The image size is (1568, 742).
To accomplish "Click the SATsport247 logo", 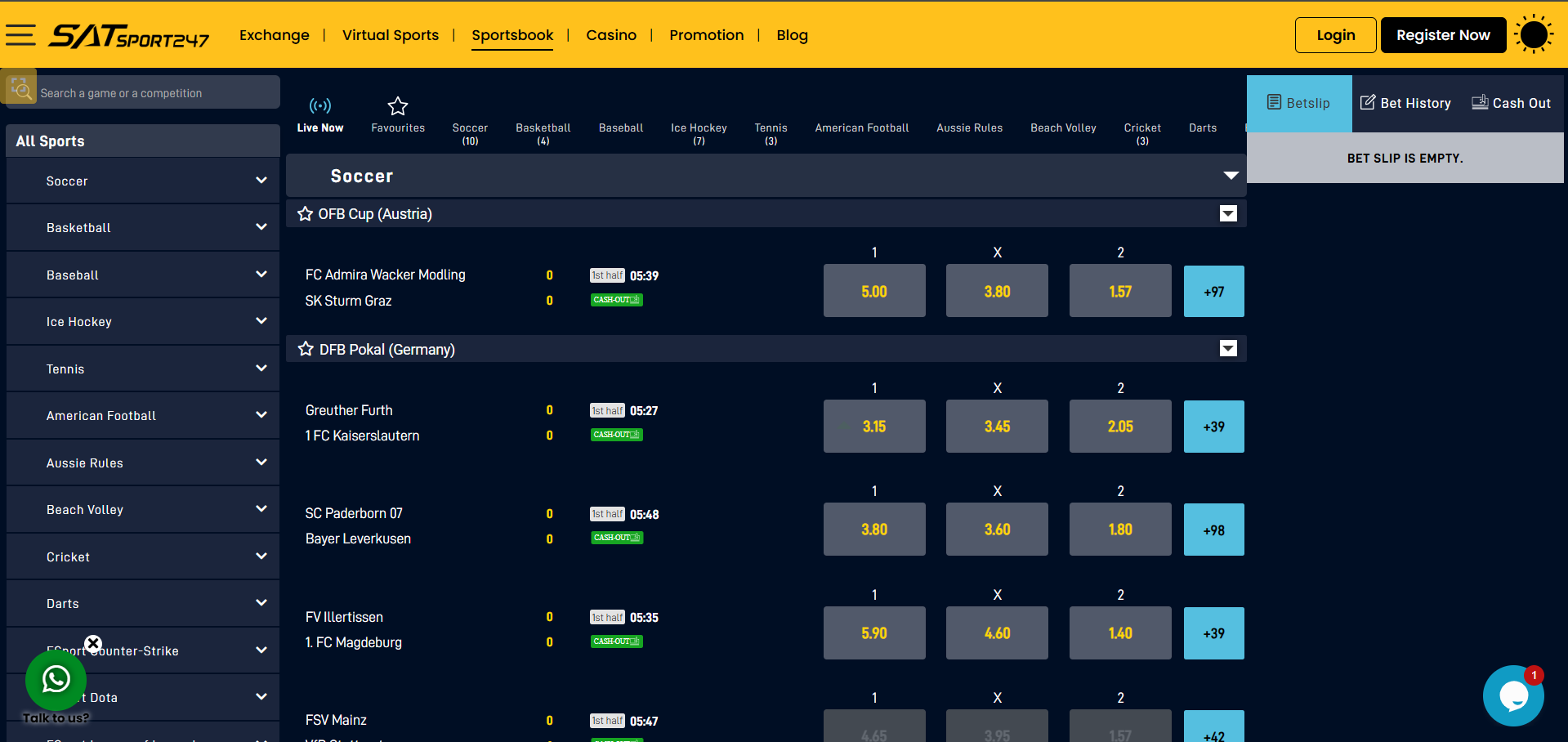I will 129,35.
